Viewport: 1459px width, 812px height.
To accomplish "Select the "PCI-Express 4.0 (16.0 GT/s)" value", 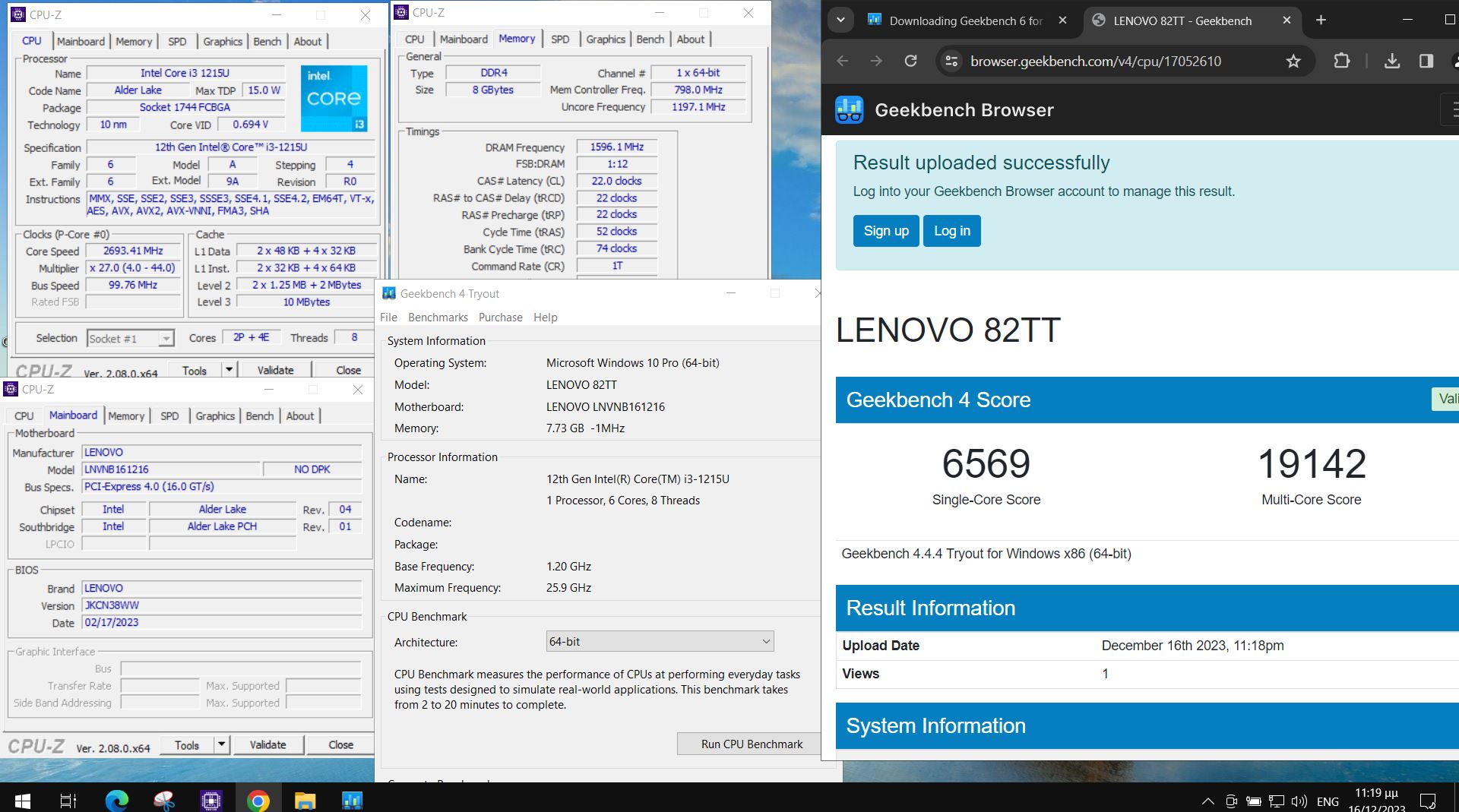I will (149, 486).
